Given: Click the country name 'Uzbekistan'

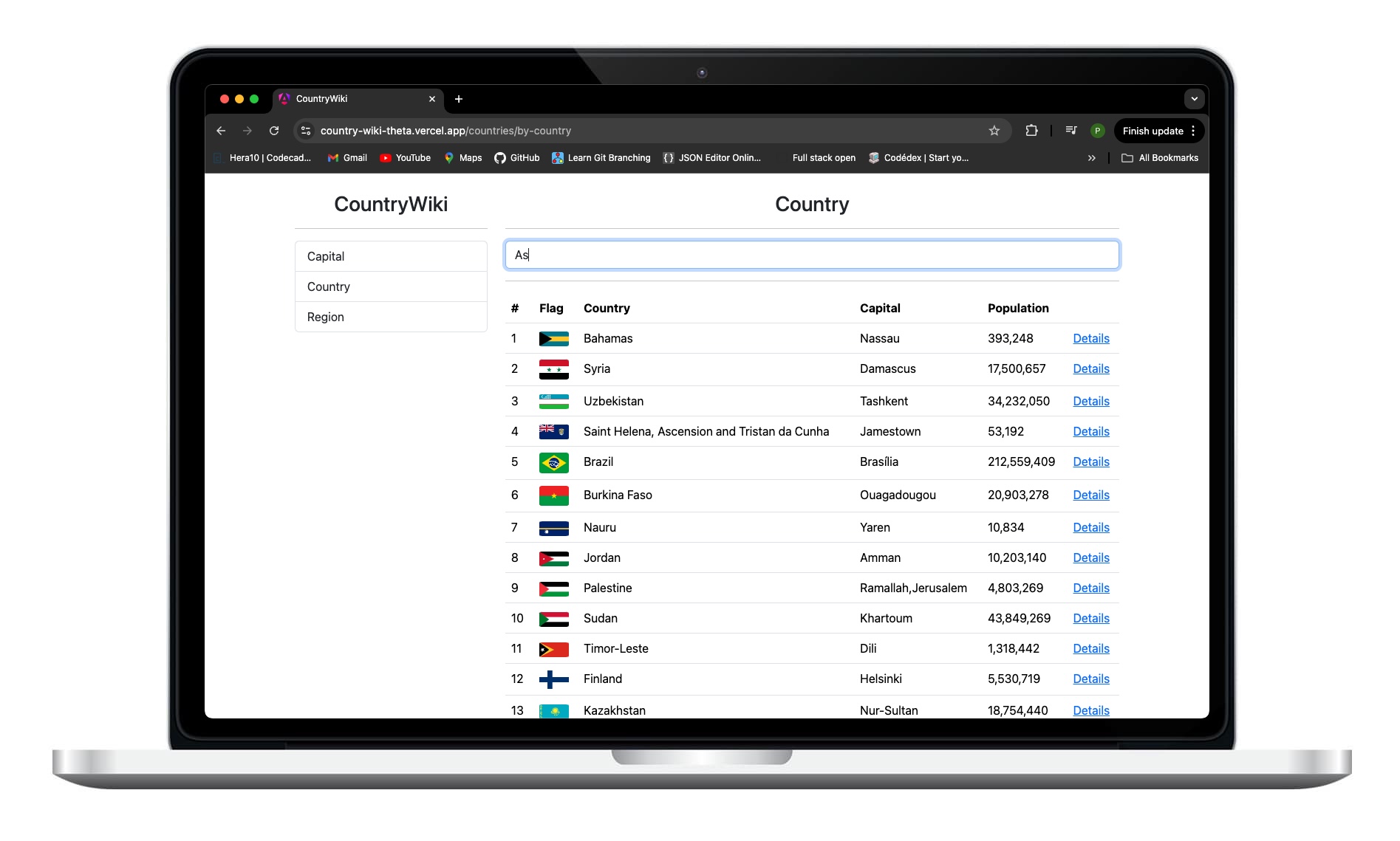Looking at the screenshot, I should (x=613, y=401).
